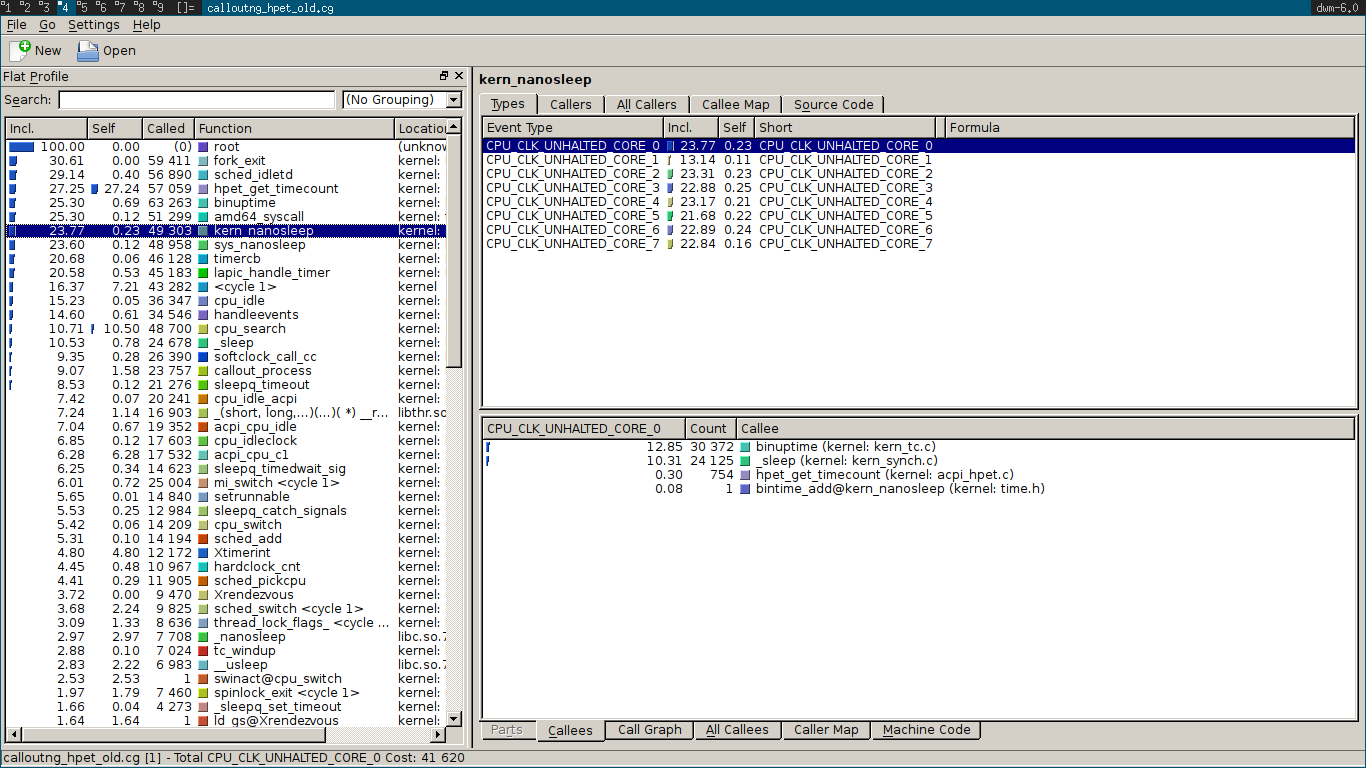
Task: Show the Machine Code tab
Action: pos(926,730)
